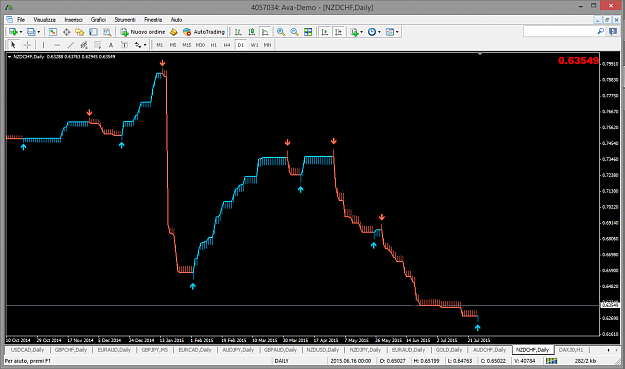Screen dimensions: 625x369
Task: Switch to candlestick chart display
Action: [252, 32]
